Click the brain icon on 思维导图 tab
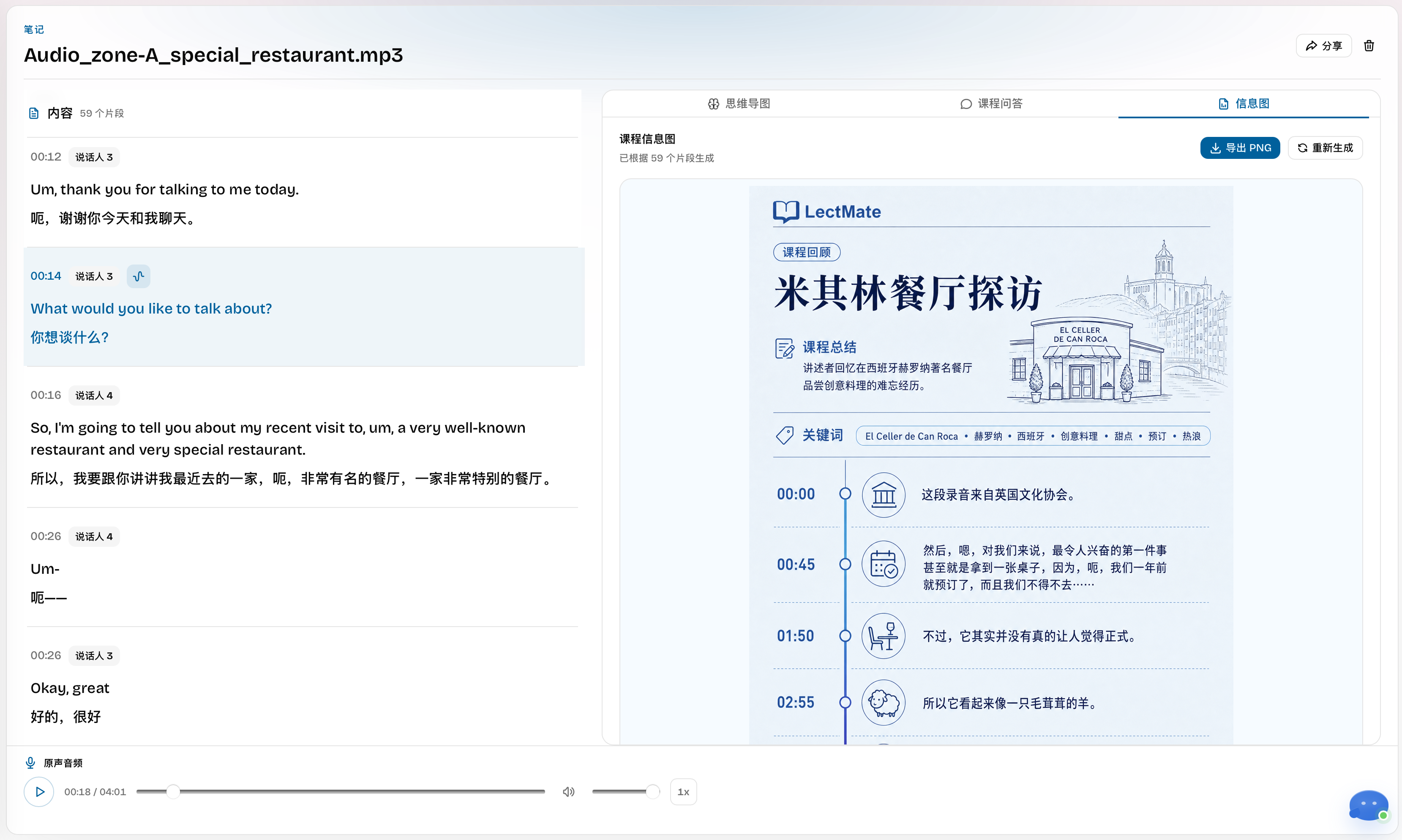Screen dimensions: 1402x840 pos(713,104)
